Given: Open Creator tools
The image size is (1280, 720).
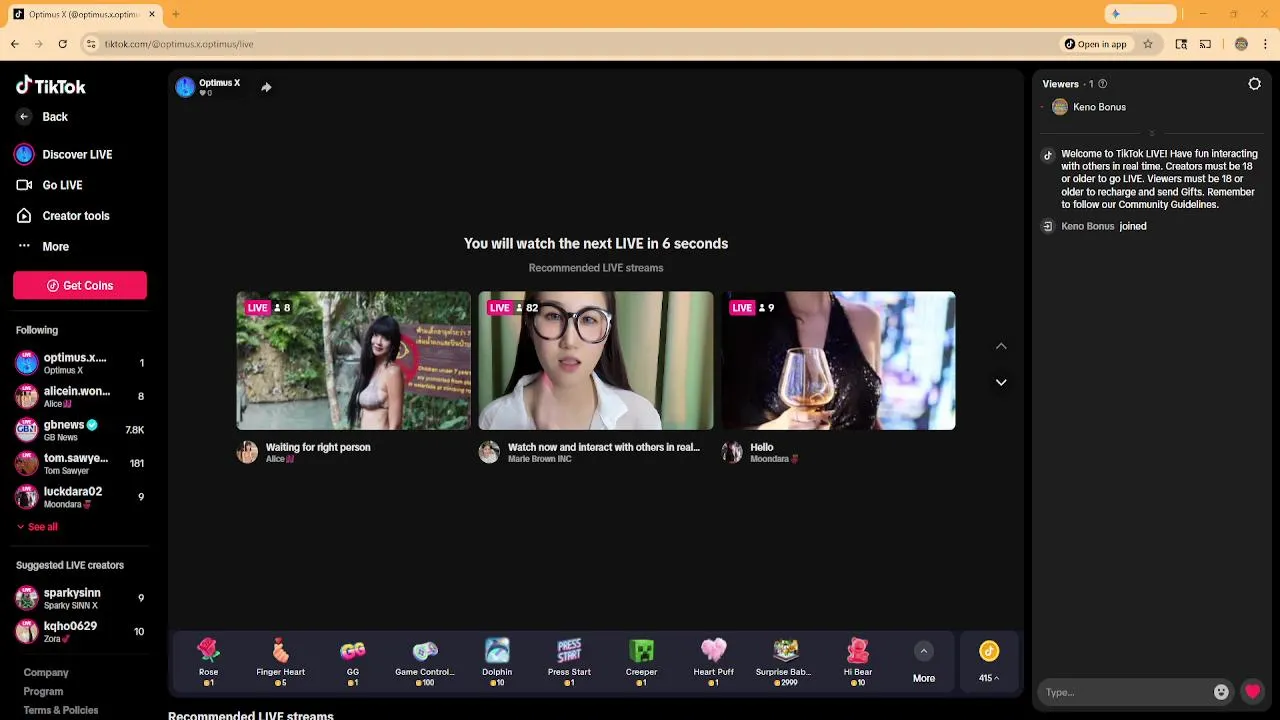Looking at the screenshot, I should [62, 216].
